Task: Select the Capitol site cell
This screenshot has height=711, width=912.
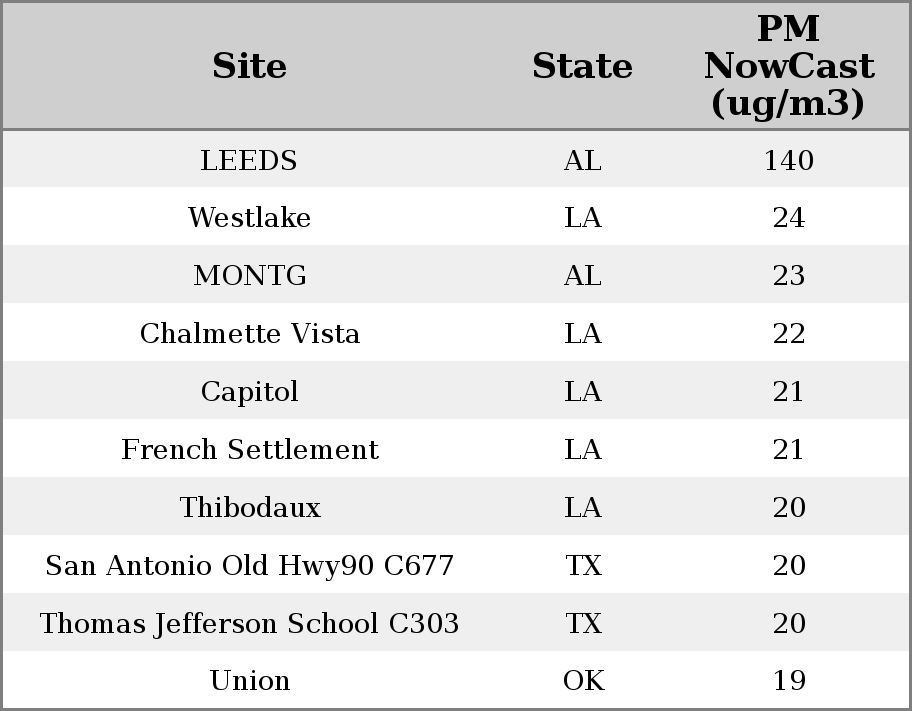Action: pos(250,391)
